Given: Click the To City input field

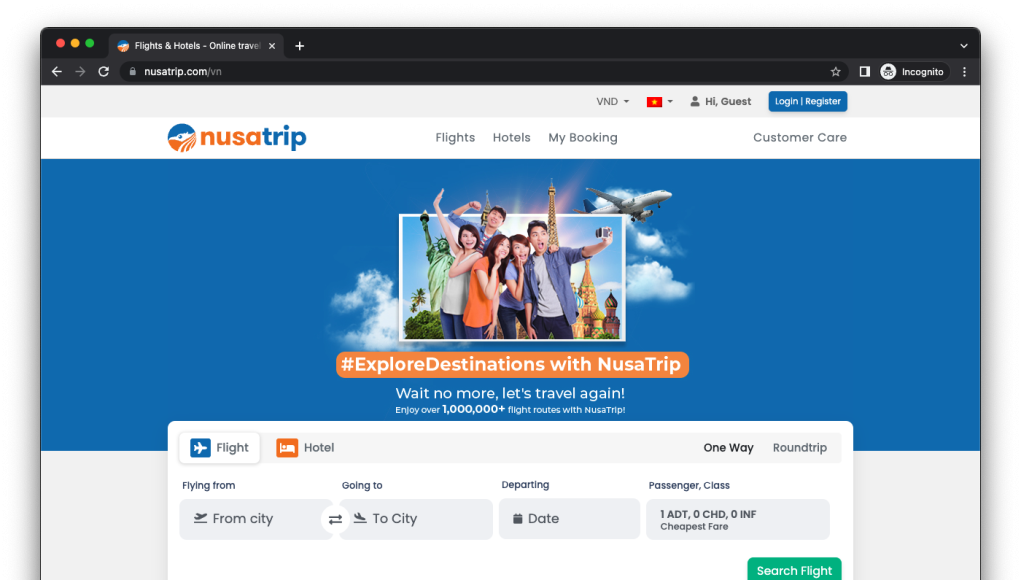Looking at the screenshot, I should (x=416, y=519).
